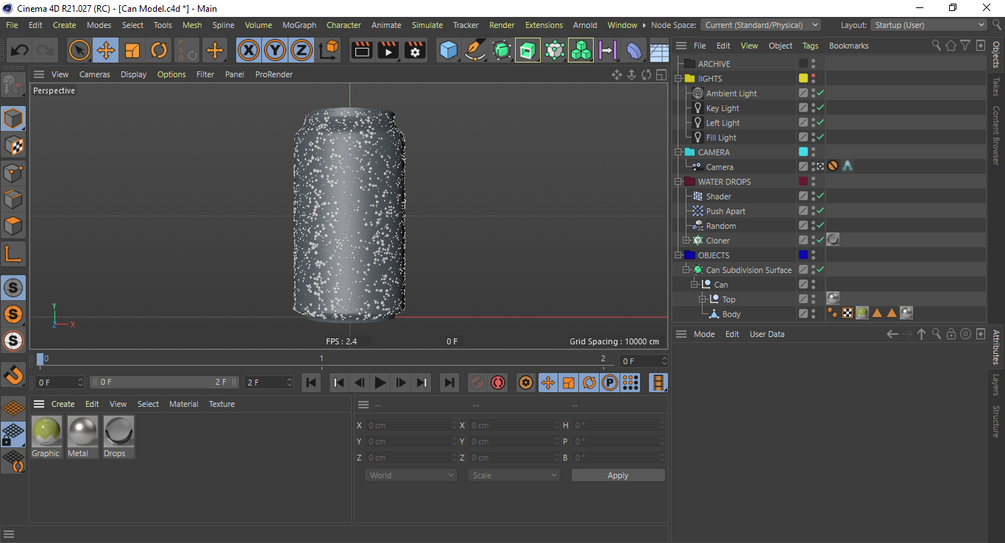Image resolution: width=1005 pixels, height=543 pixels.
Task: Click the Apply button in coordinates panel
Action: 617,475
